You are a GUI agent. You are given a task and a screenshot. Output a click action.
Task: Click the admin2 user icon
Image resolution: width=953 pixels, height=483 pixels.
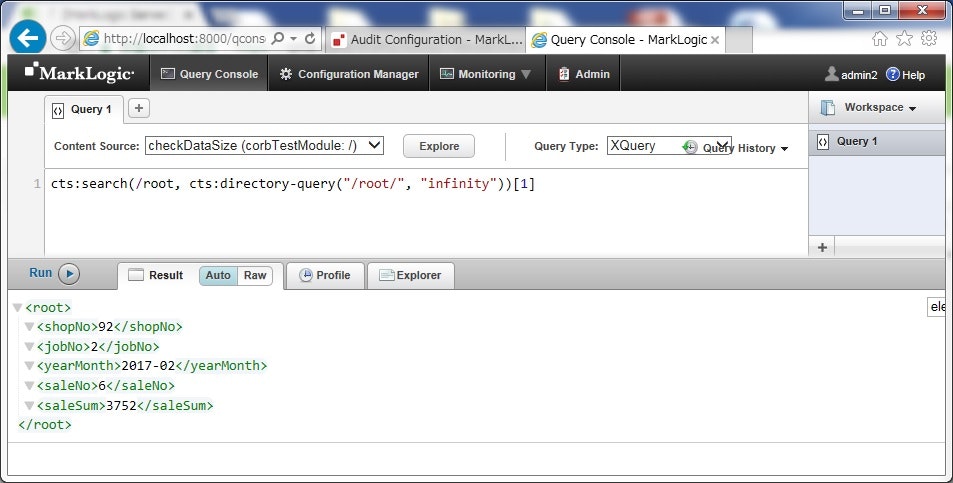coord(831,74)
